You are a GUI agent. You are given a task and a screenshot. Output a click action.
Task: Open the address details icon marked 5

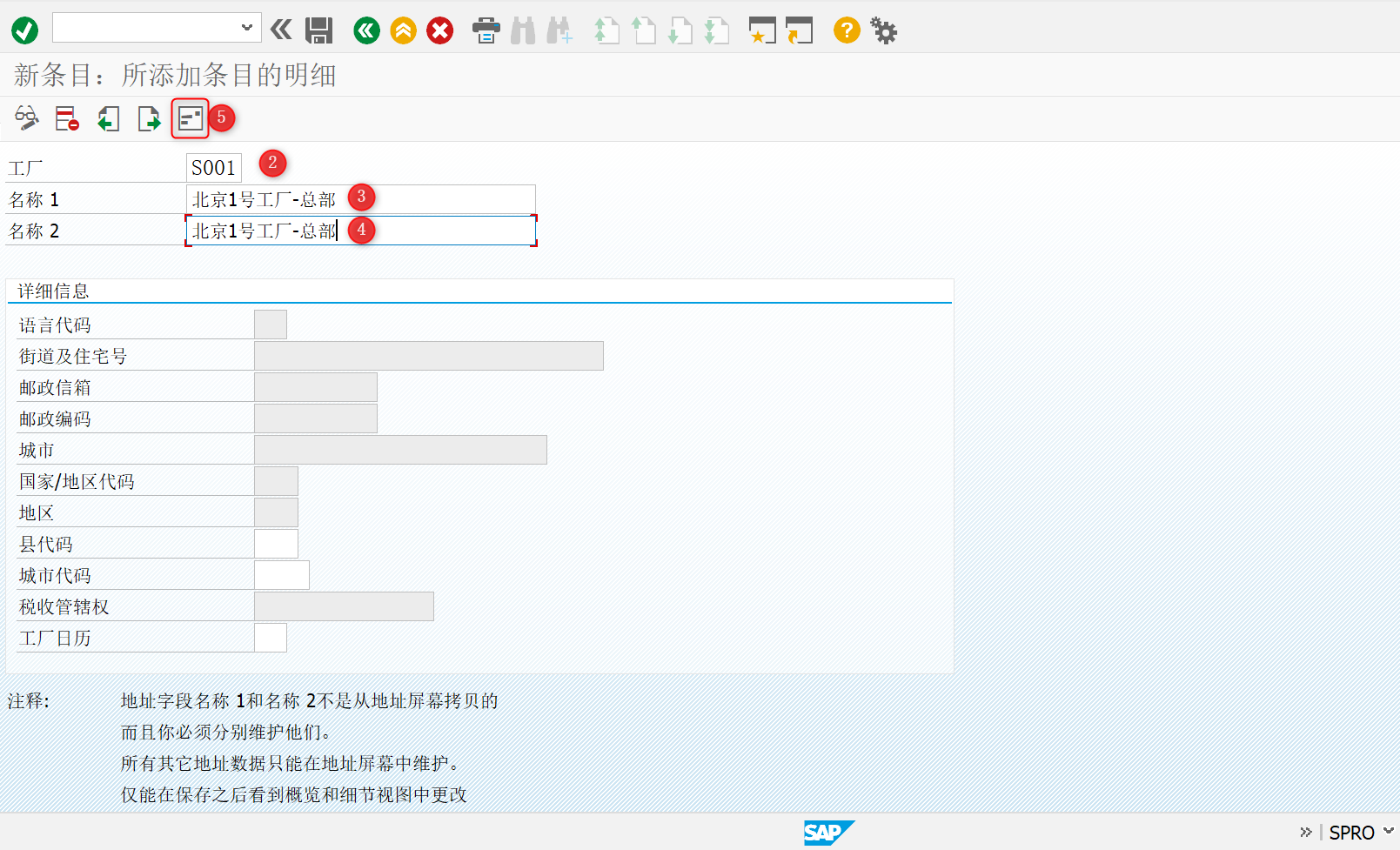(190, 117)
